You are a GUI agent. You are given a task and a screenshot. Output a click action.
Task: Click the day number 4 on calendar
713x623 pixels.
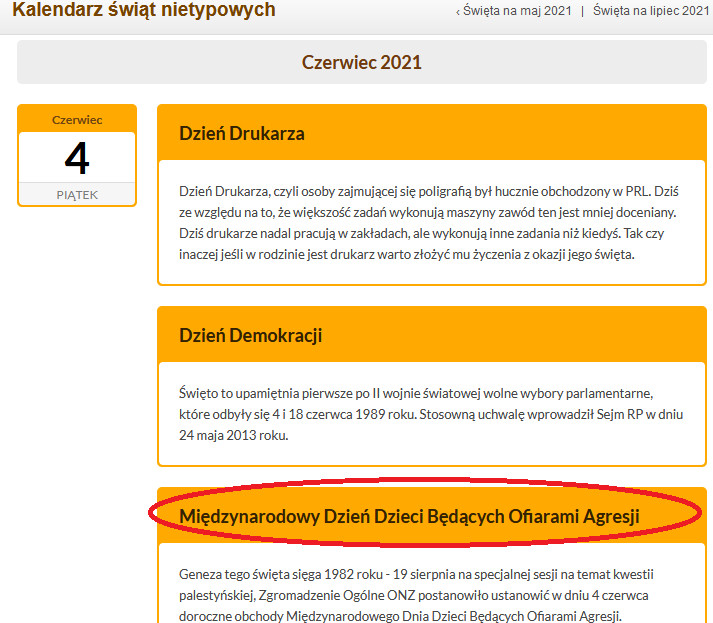click(77, 158)
